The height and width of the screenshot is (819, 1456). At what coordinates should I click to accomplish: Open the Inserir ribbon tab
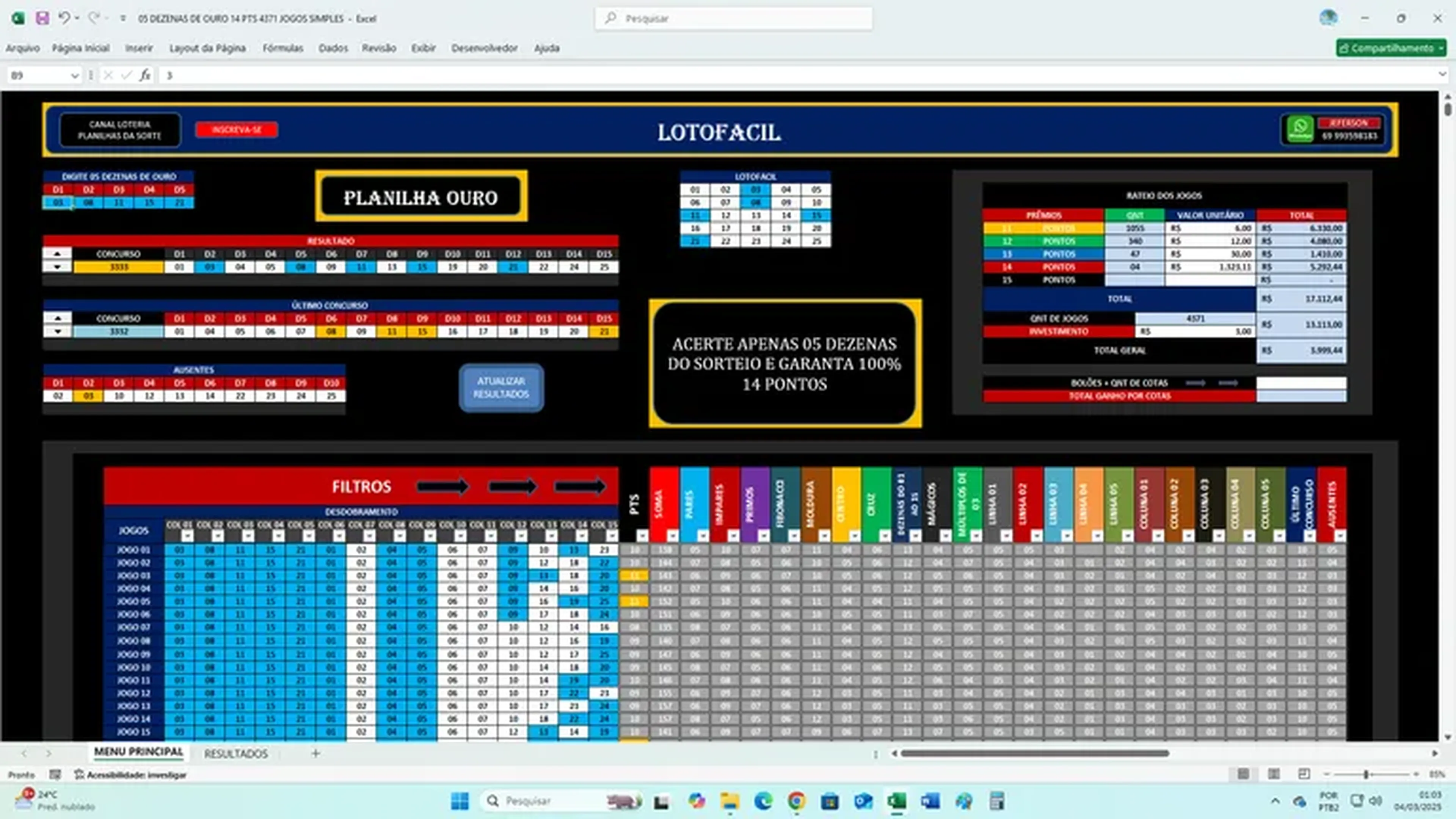coord(139,48)
